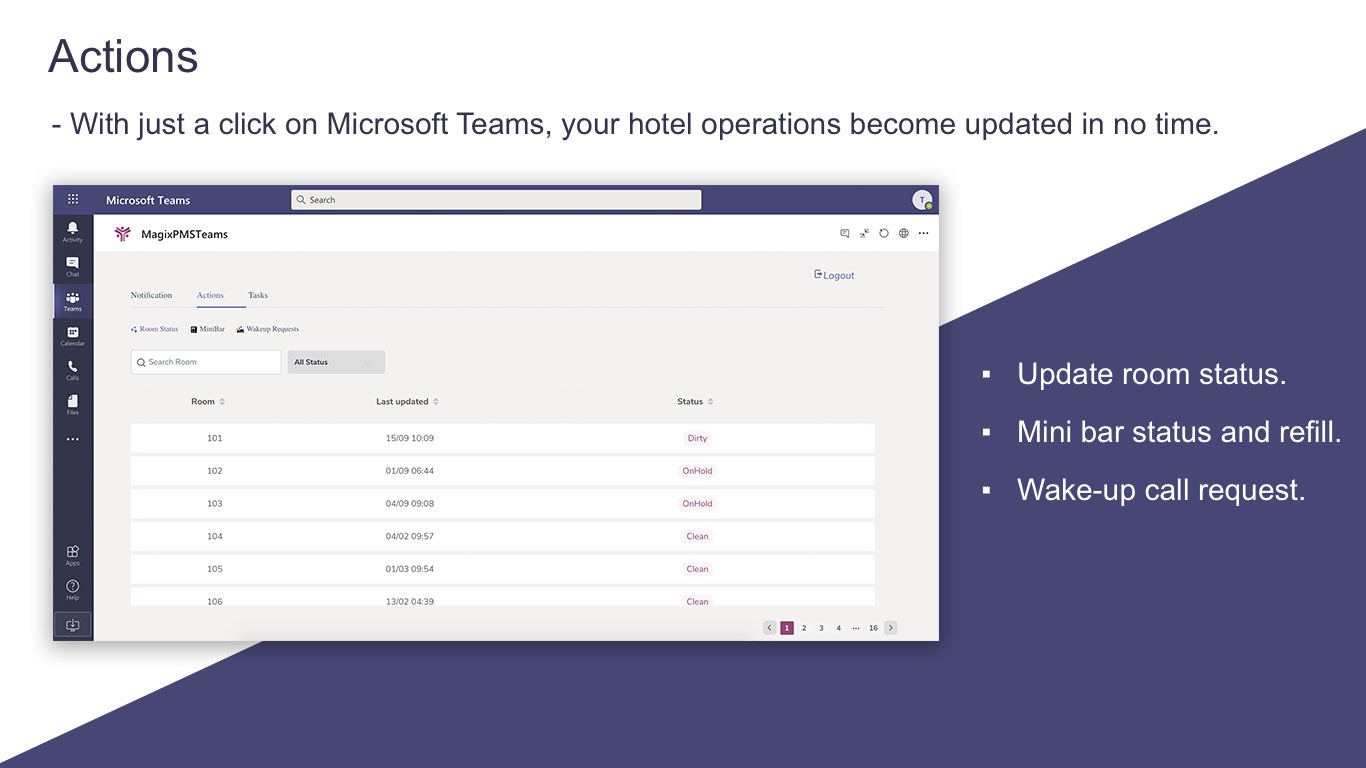Select the Teams icon in sidebar
1366x768 pixels.
(73, 301)
